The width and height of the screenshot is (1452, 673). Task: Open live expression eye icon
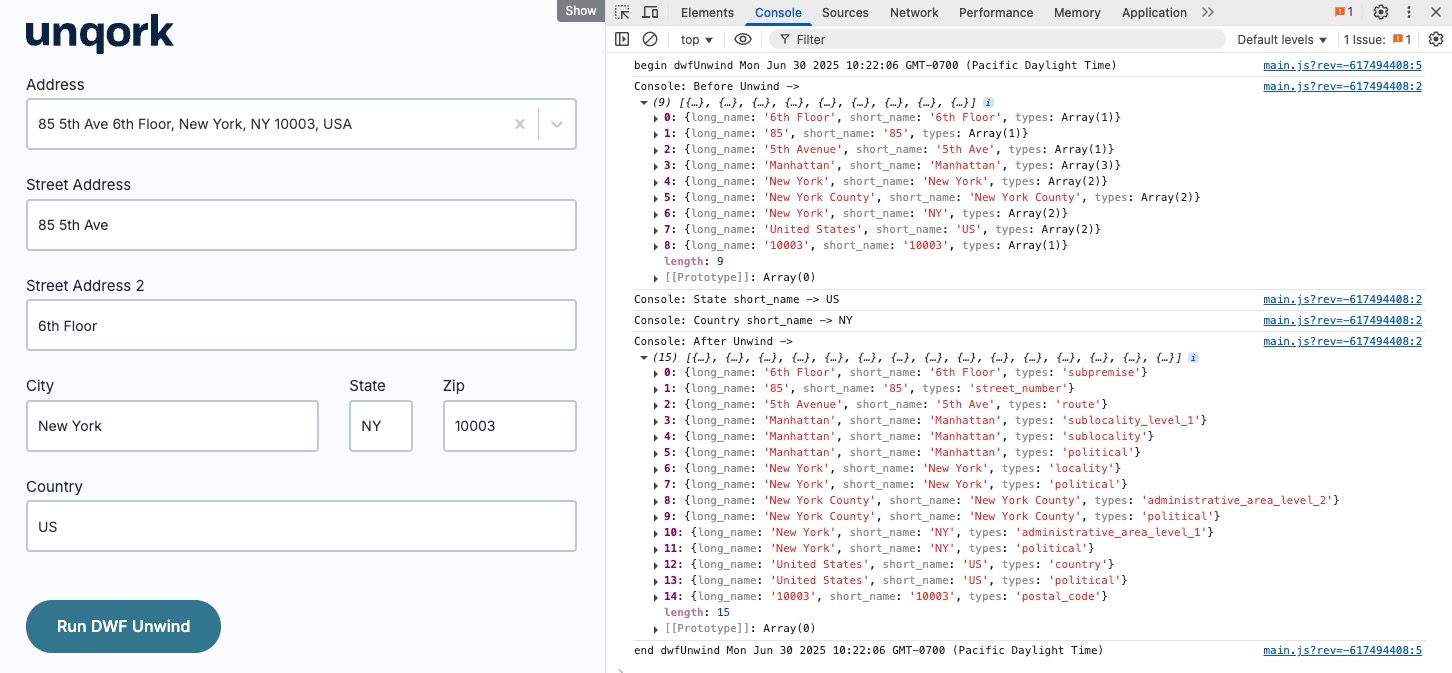click(x=742, y=39)
